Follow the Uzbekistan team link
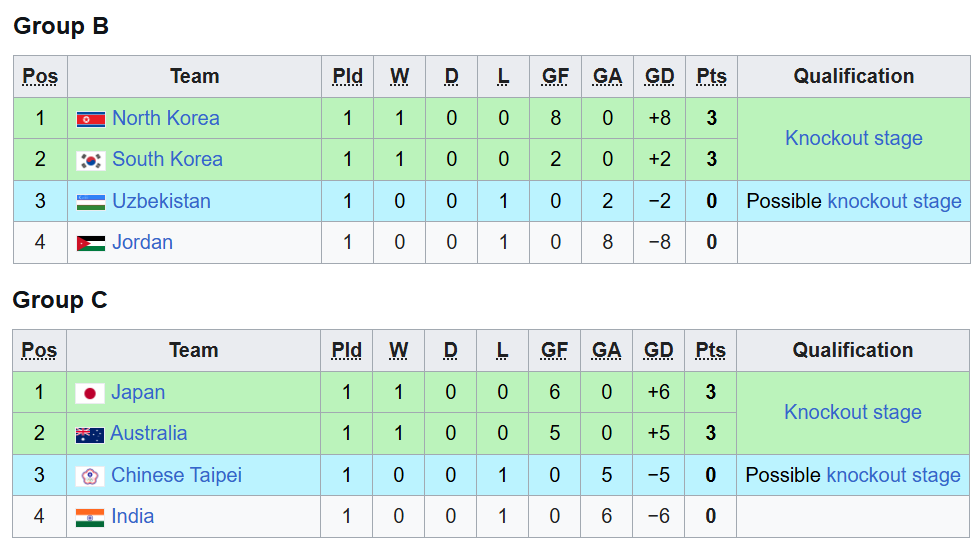The image size is (977, 558). [161, 201]
